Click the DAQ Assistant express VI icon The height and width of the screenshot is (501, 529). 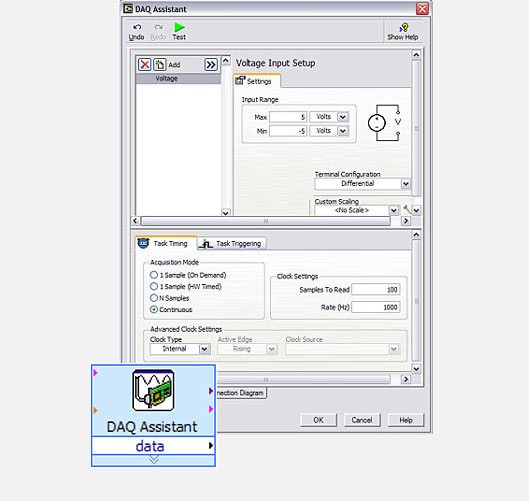(154, 390)
